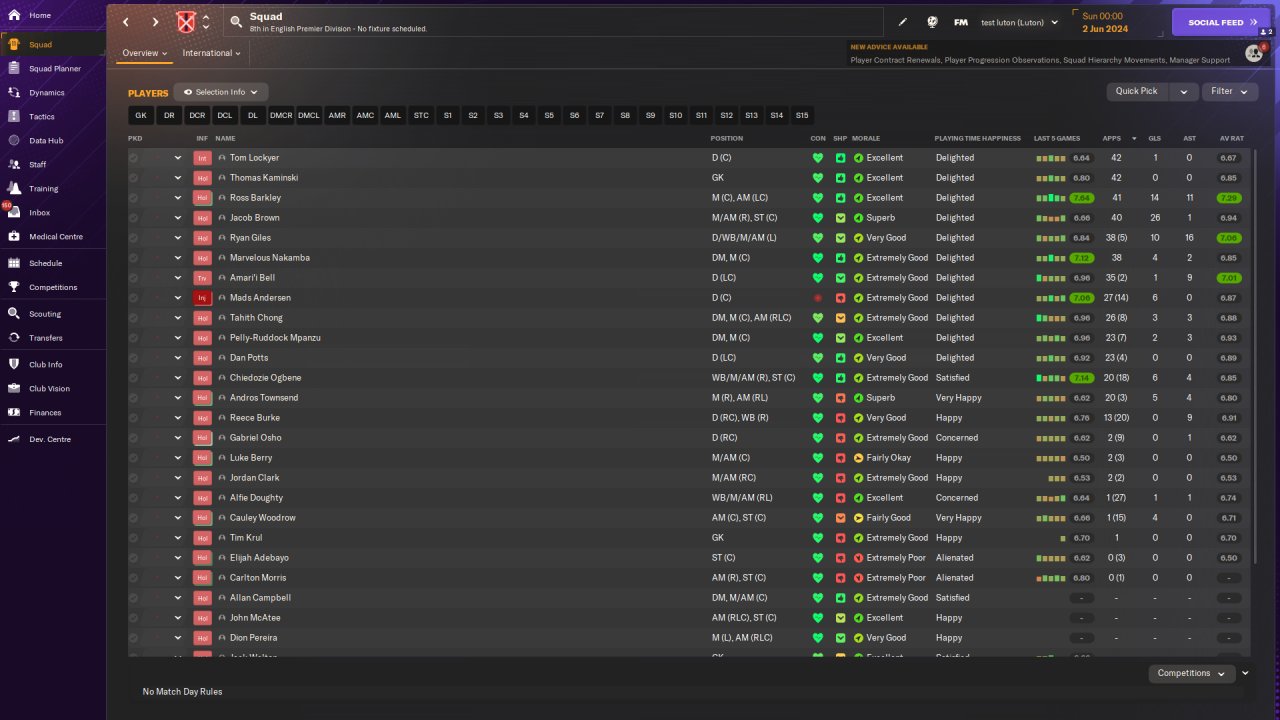Image resolution: width=1280 pixels, height=720 pixels.
Task: Click the football world icon in header
Action: pos(932,22)
